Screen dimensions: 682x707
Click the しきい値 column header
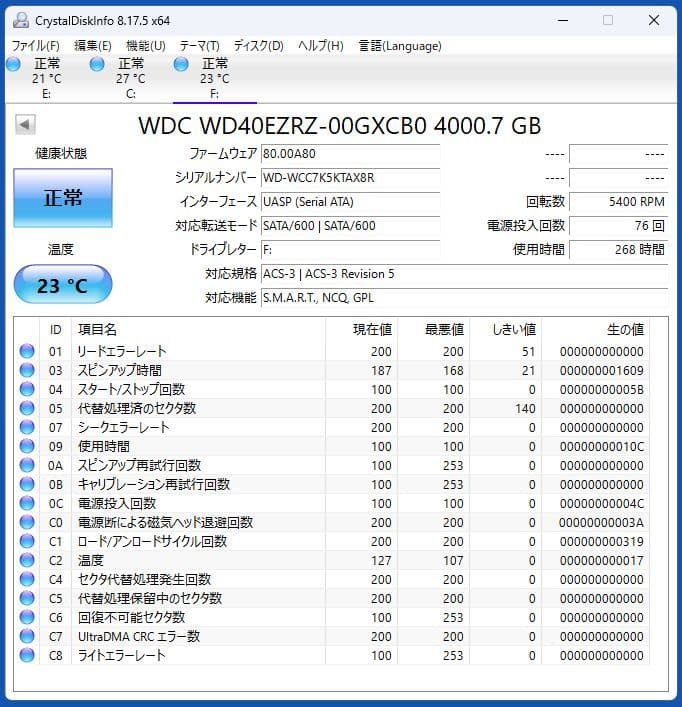514,330
